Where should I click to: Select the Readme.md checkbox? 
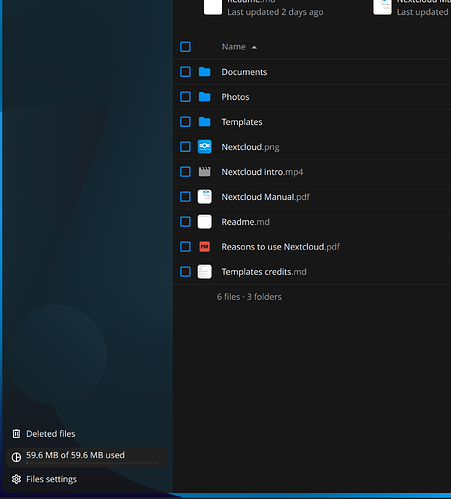[185, 222]
